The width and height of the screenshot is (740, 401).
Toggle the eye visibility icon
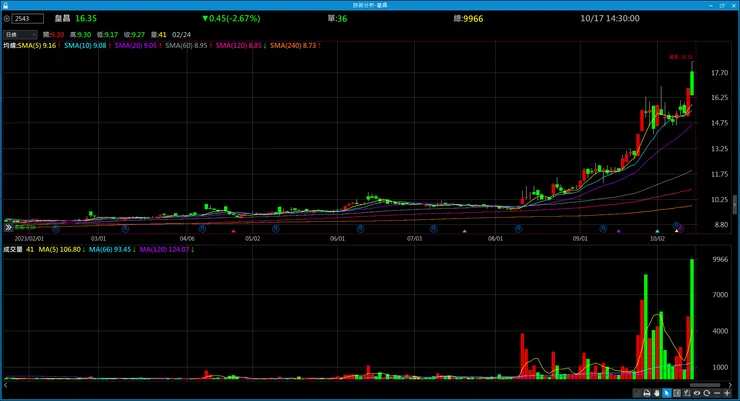(x=697, y=393)
